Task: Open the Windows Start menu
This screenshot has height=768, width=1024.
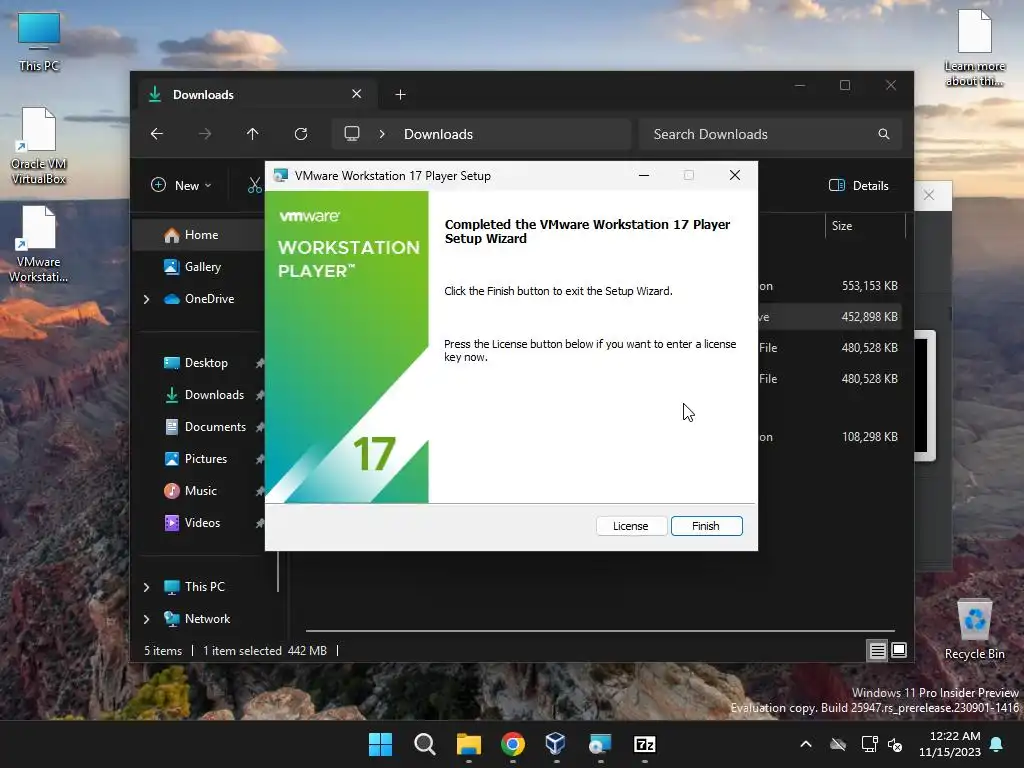Action: (x=380, y=744)
